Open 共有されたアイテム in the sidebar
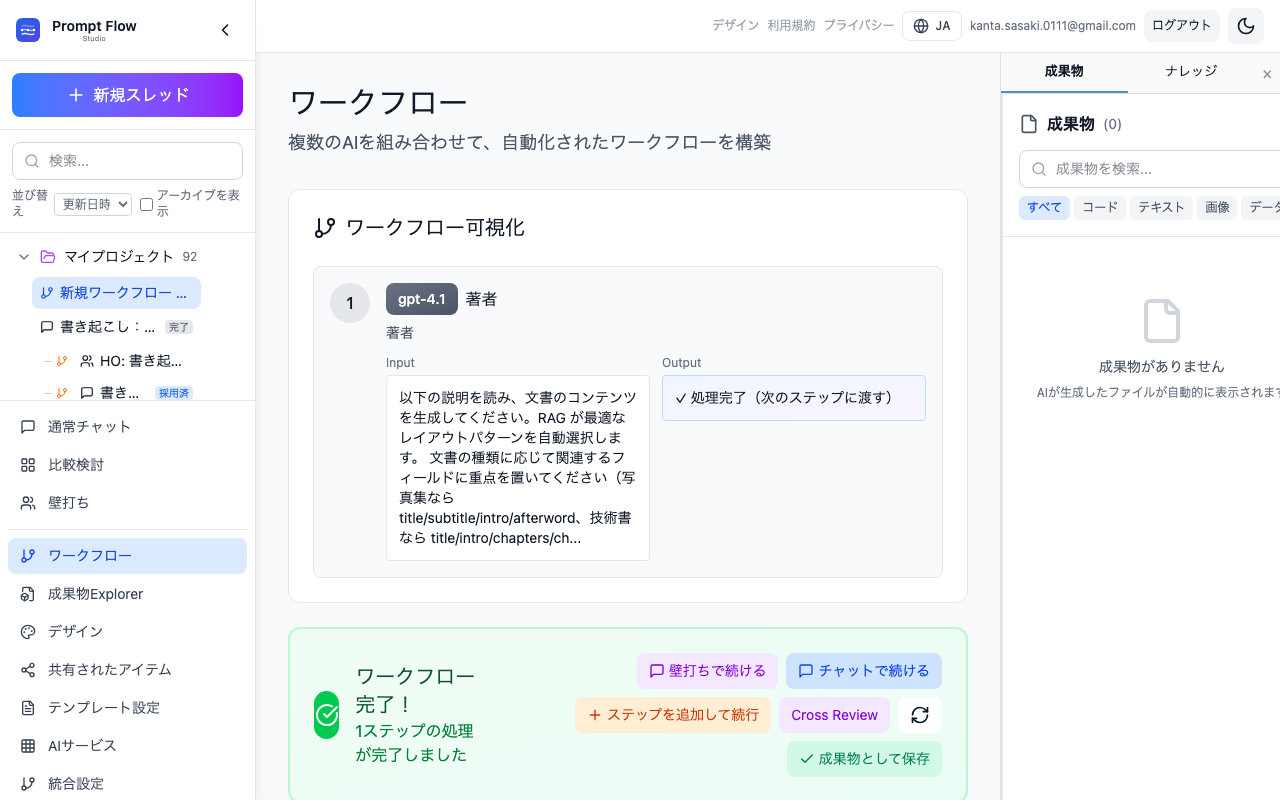Screen dimensions: 1280x800 pyautogui.click(x=127, y=670)
